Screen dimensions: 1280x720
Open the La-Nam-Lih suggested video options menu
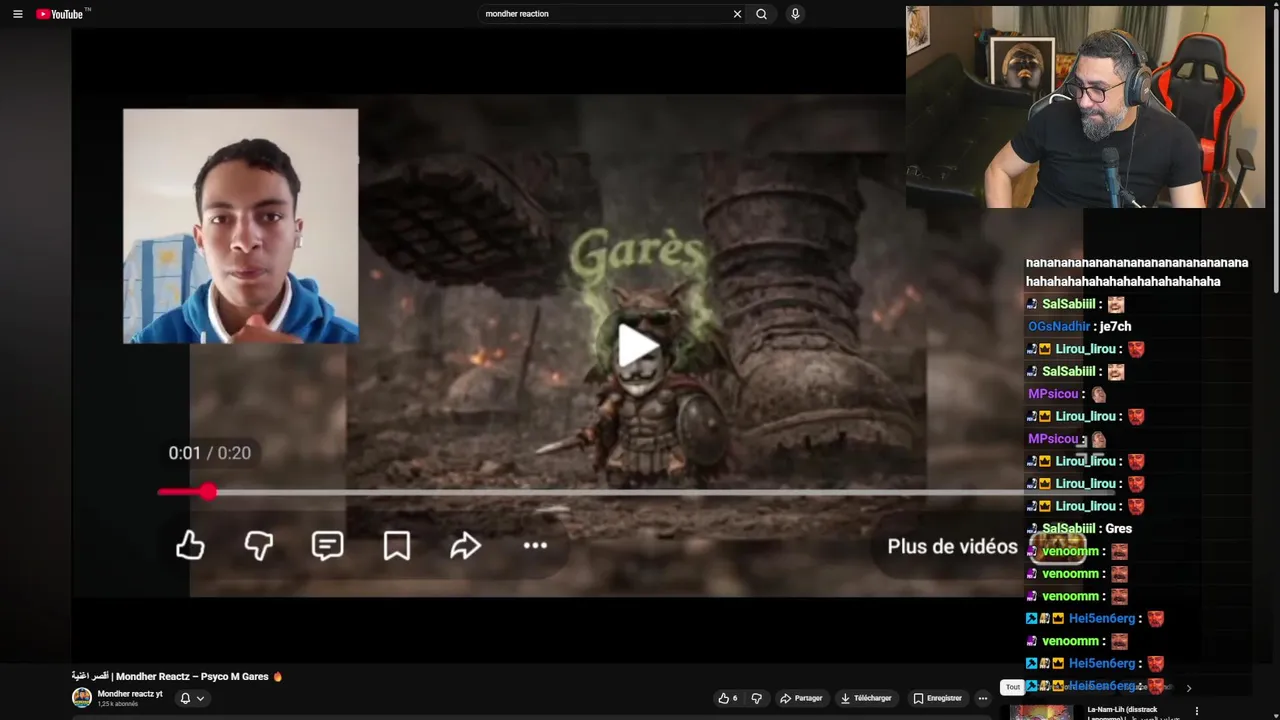(1197, 712)
